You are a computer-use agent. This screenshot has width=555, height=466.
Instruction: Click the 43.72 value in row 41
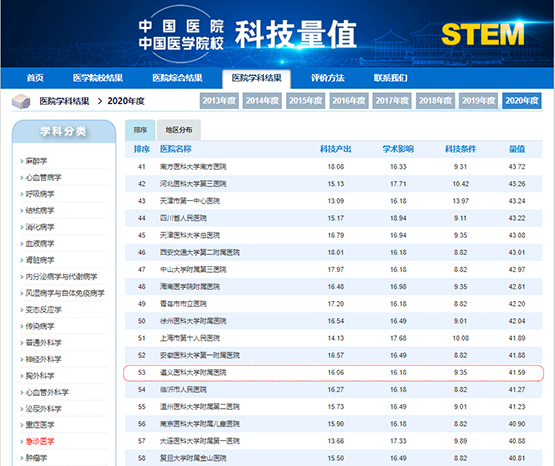point(517,167)
